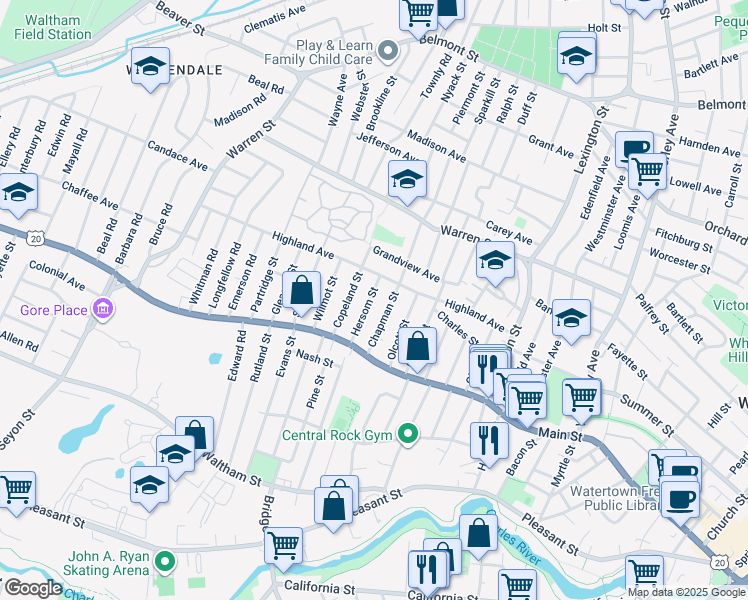
Task: Select the school icon in Warrendale
Action: click(x=150, y=67)
